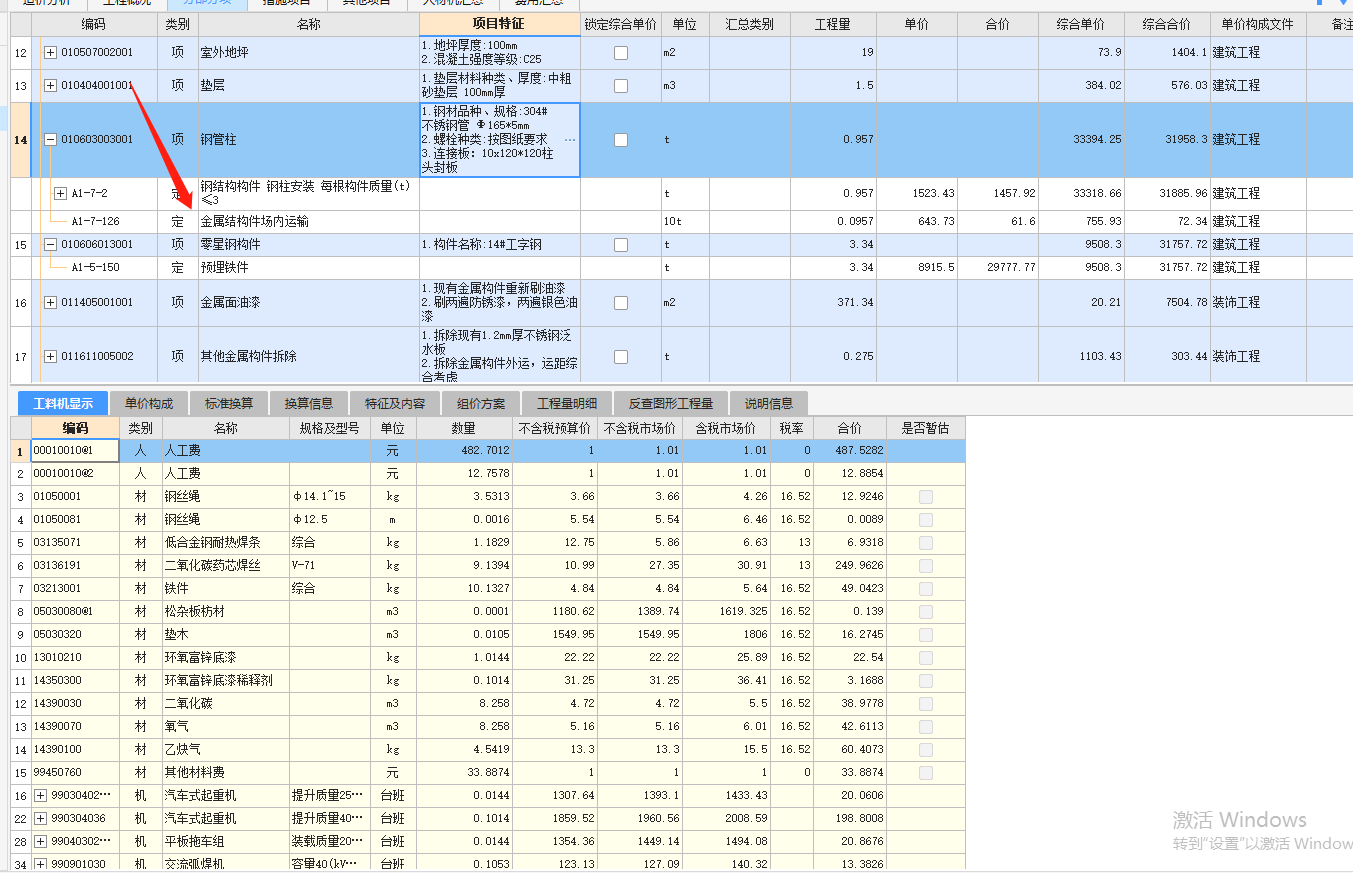Open the 说明信息 tab
The height and width of the screenshot is (873, 1353).
point(769,404)
